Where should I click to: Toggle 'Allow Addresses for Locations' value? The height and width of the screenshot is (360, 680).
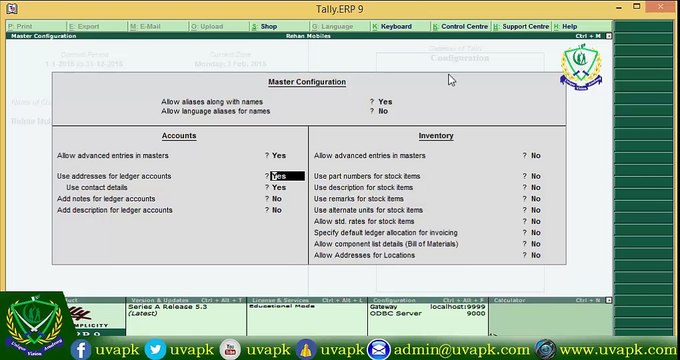[x=536, y=255]
